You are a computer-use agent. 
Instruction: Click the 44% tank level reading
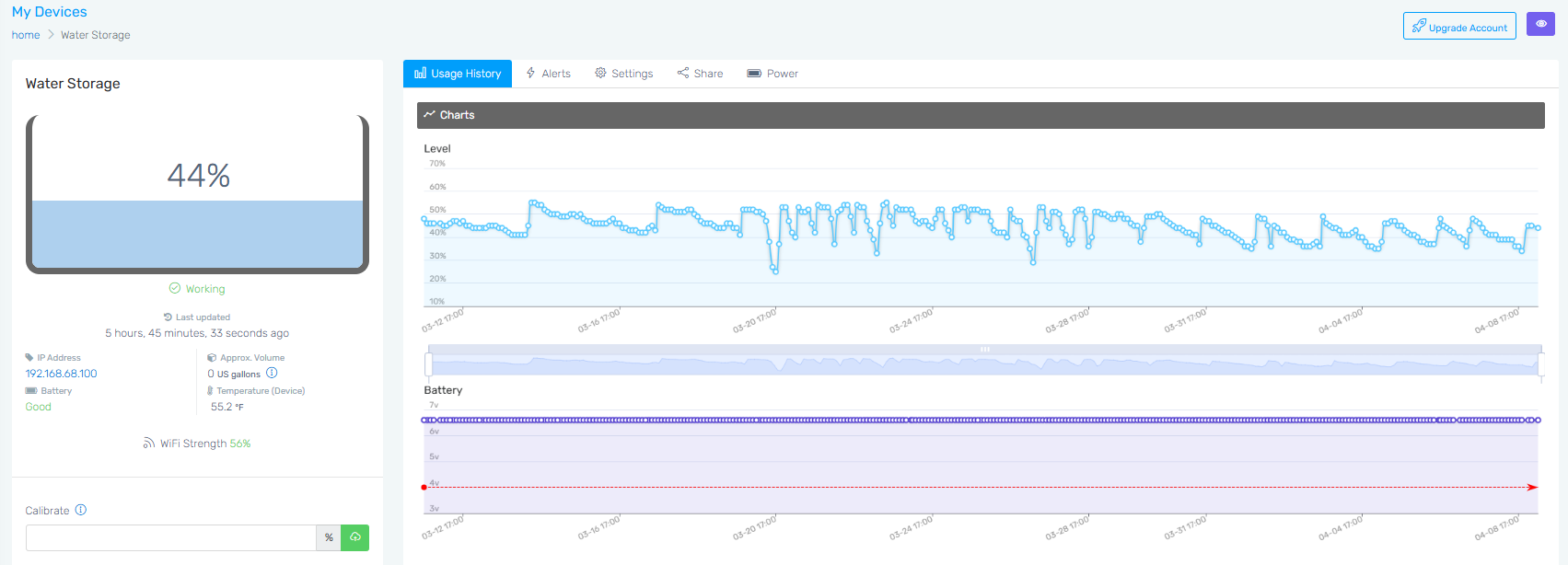(199, 175)
